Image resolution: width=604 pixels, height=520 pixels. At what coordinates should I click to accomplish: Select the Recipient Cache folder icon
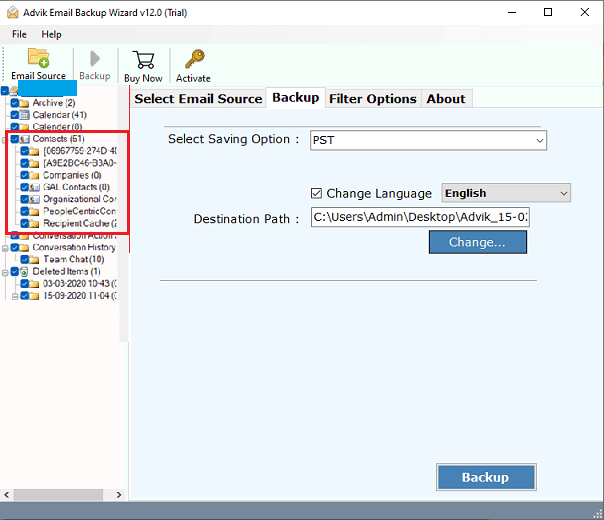tap(34, 224)
